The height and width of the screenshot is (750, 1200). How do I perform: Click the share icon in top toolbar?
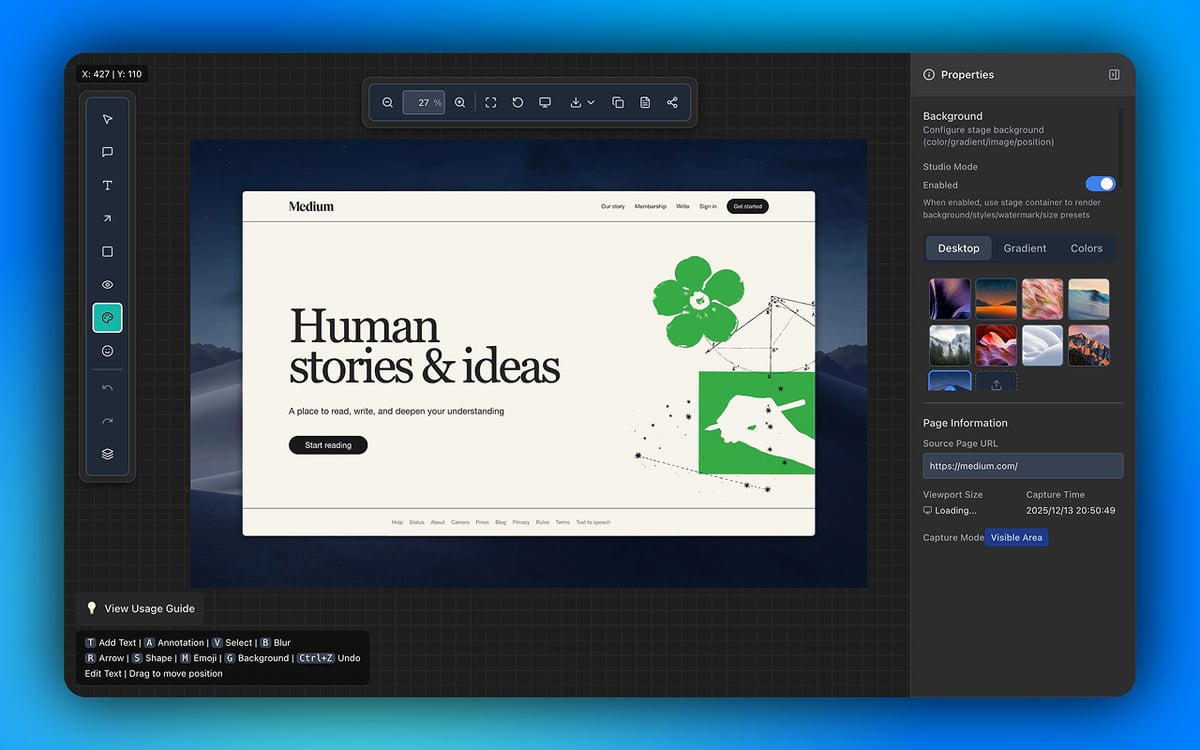pos(672,103)
